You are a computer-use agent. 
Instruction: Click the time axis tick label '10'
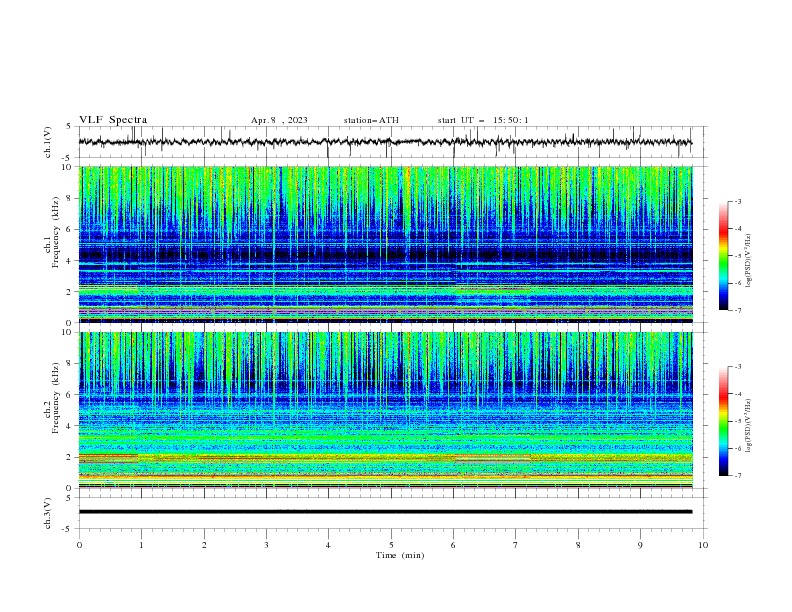coord(703,545)
